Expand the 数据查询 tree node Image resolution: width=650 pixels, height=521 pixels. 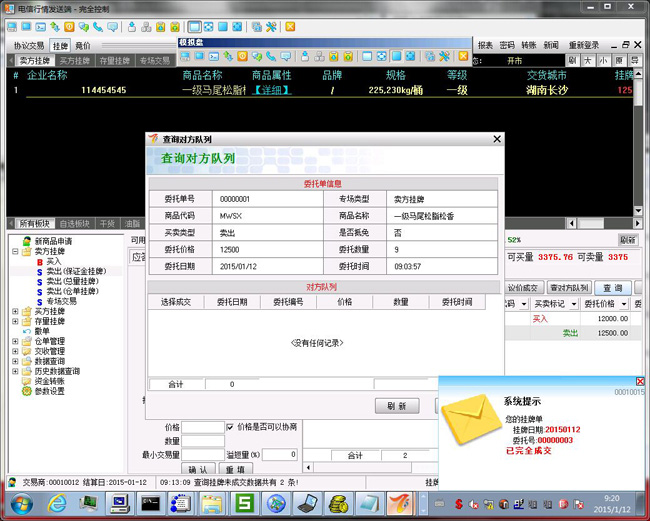click(x=15, y=361)
